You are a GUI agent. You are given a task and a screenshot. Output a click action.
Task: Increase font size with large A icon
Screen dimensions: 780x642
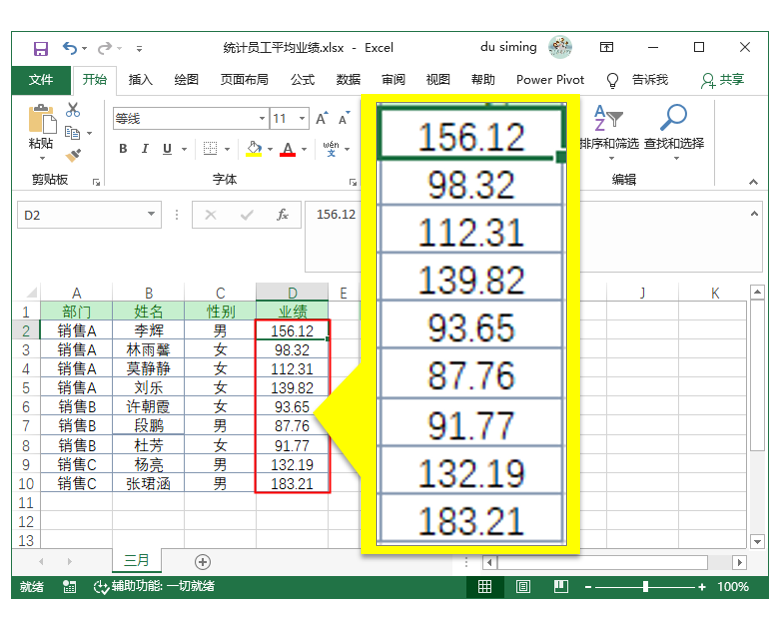pyautogui.click(x=322, y=118)
